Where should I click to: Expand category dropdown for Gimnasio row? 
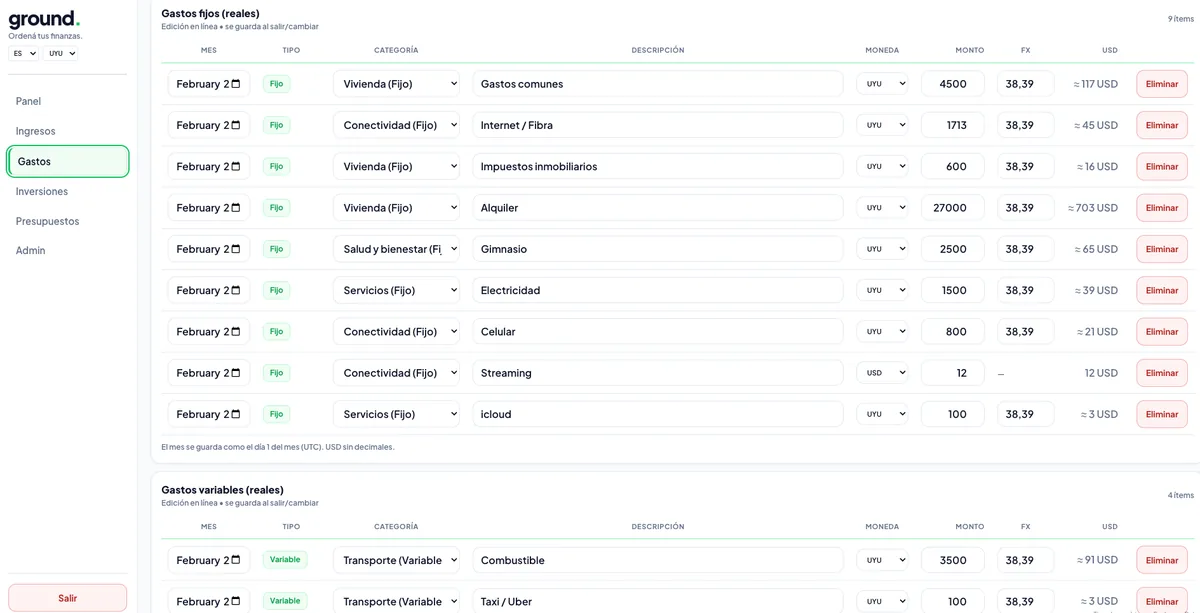click(396, 249)
